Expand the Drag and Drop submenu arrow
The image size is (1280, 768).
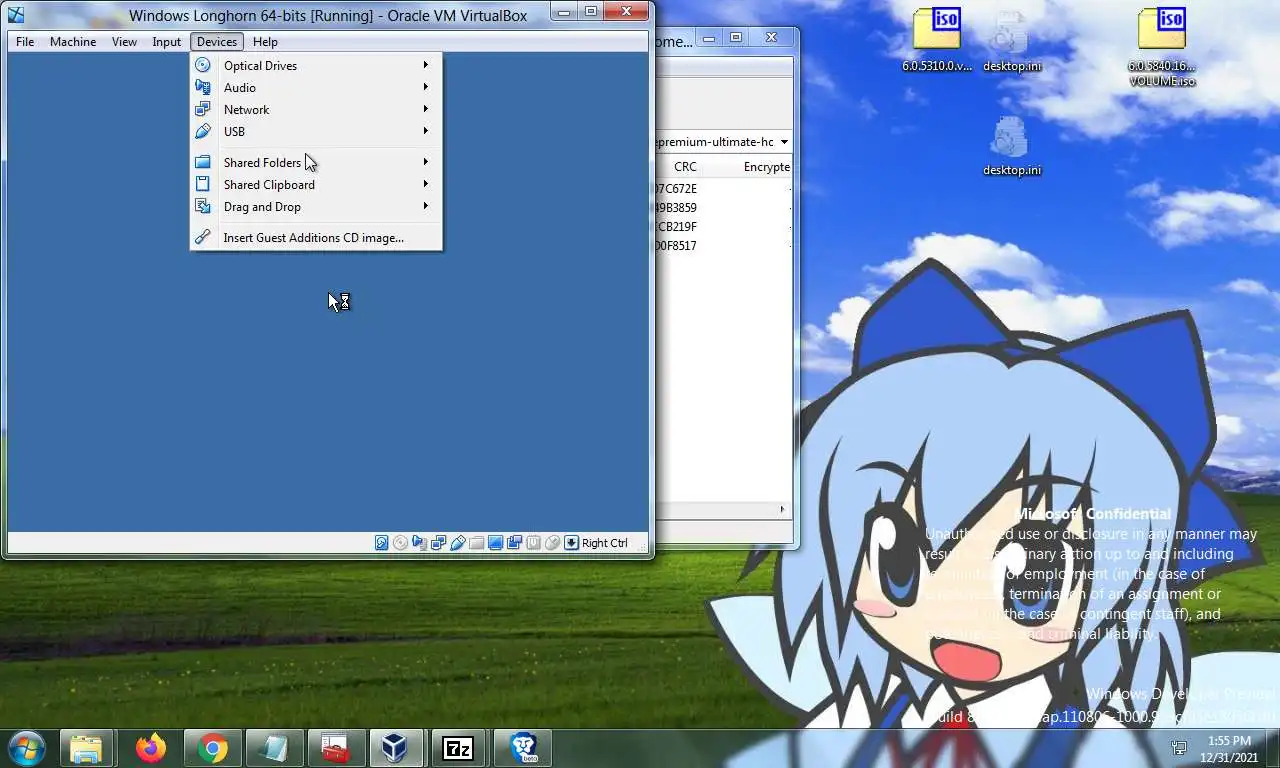pos(426,206)
